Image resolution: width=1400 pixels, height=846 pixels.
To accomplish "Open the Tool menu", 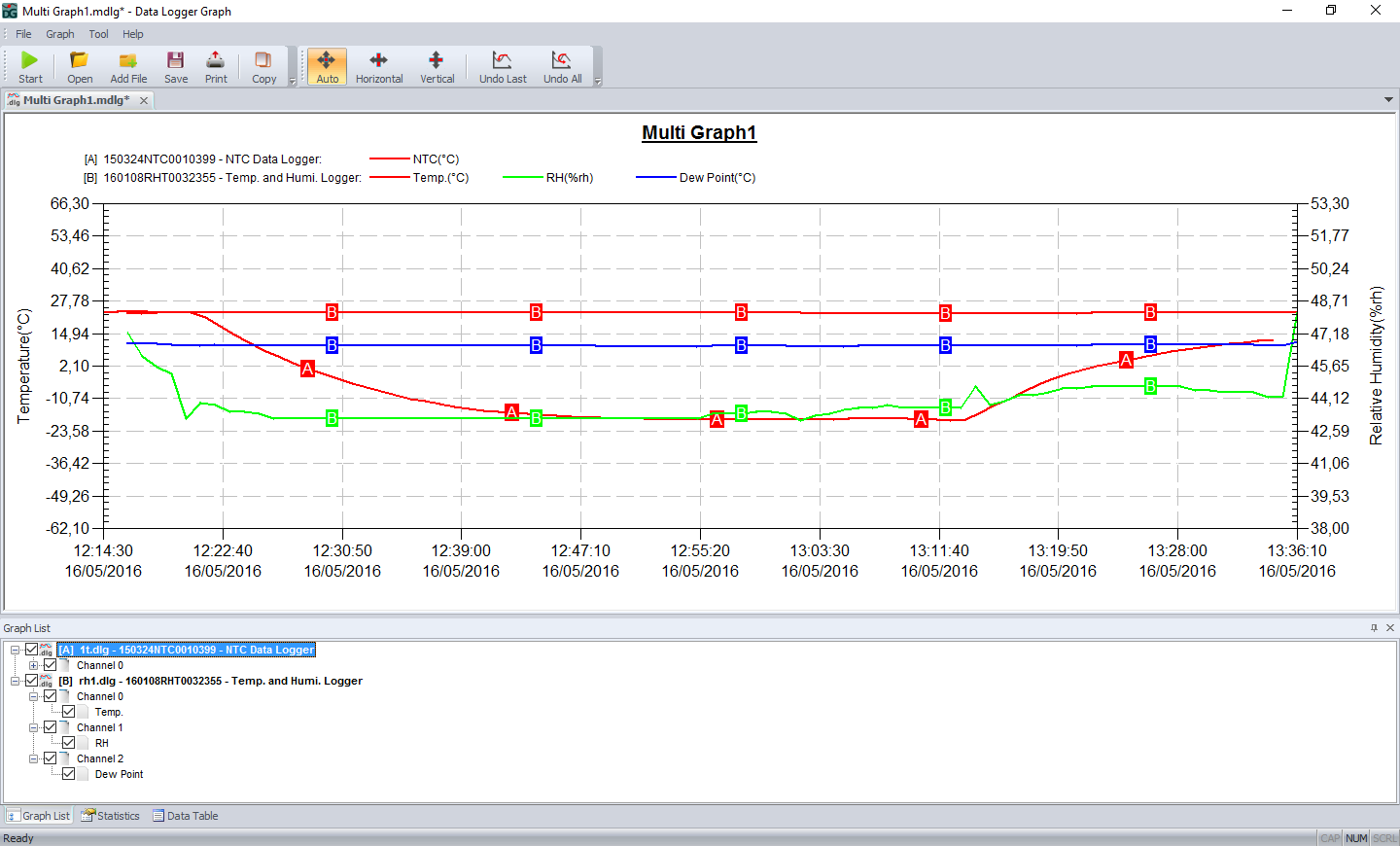I will (98, 34).
